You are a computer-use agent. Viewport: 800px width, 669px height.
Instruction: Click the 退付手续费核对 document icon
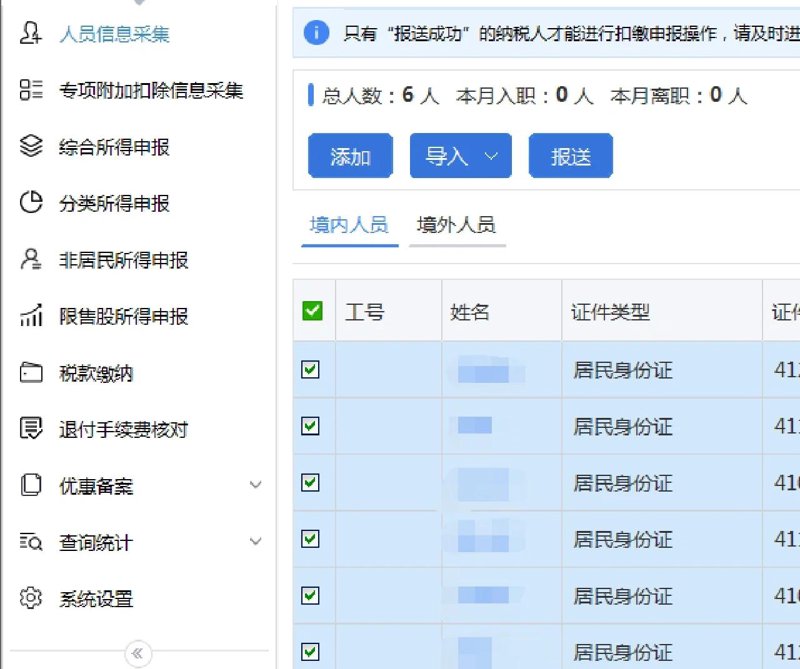pyautogui.click(x=31, y=428)
